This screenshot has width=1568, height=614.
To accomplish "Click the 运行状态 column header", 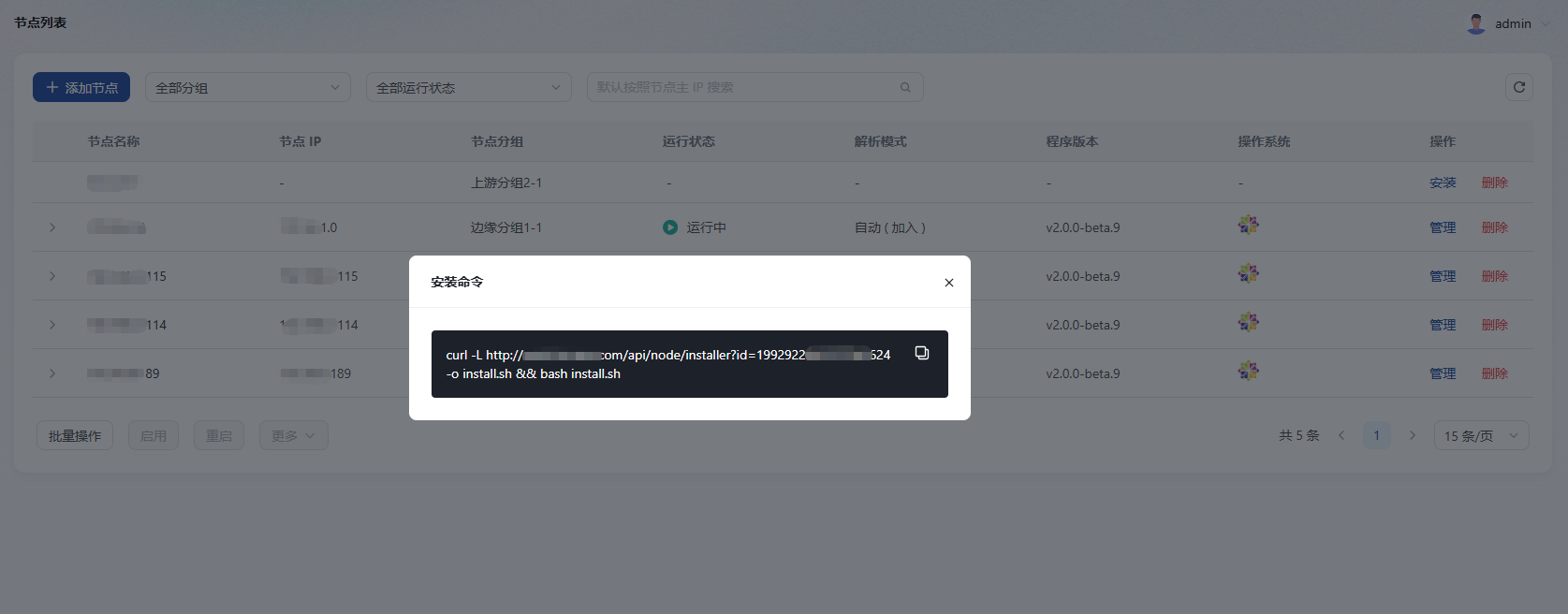I will [x=689, y=141].
